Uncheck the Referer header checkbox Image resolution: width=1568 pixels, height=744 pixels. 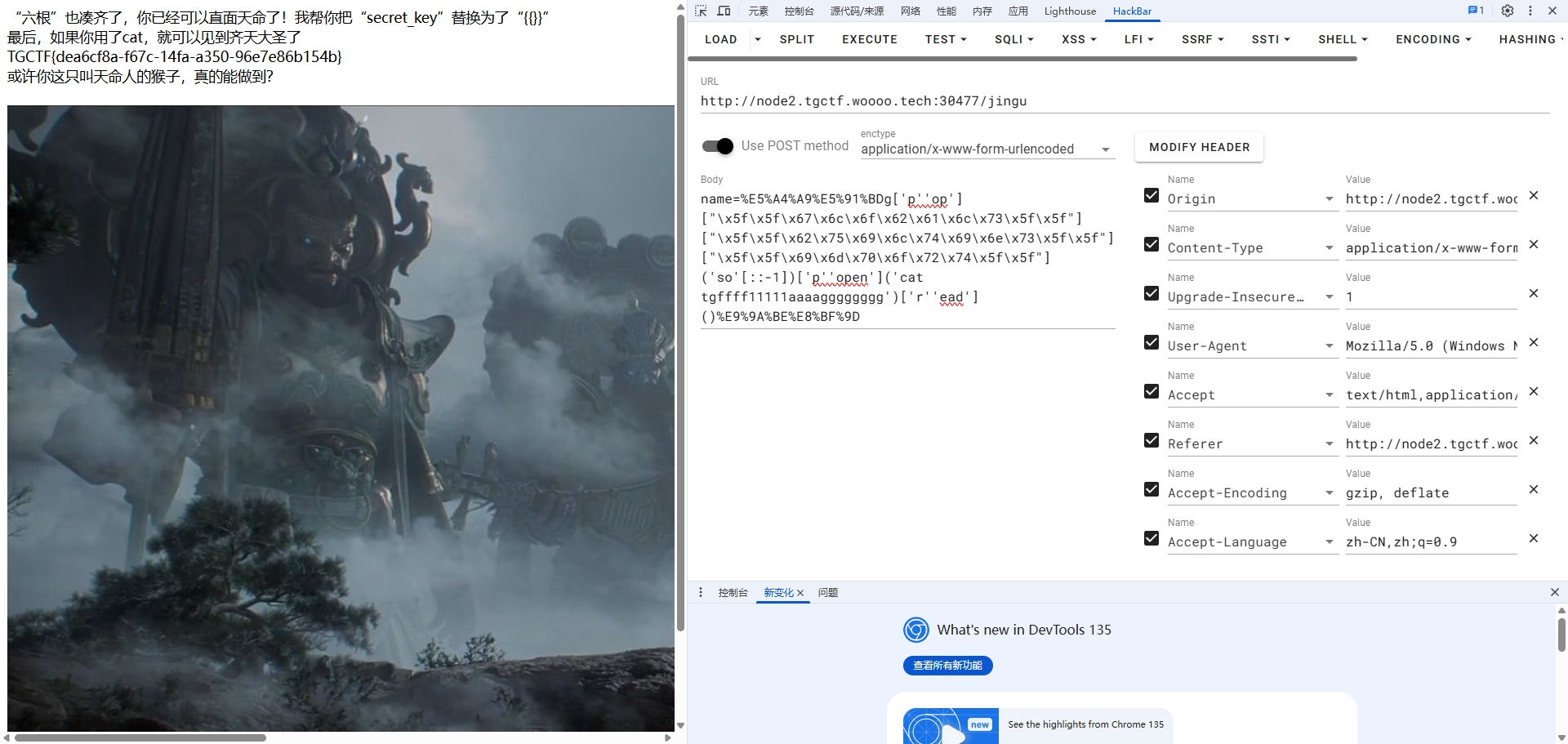coord(1151,440)
